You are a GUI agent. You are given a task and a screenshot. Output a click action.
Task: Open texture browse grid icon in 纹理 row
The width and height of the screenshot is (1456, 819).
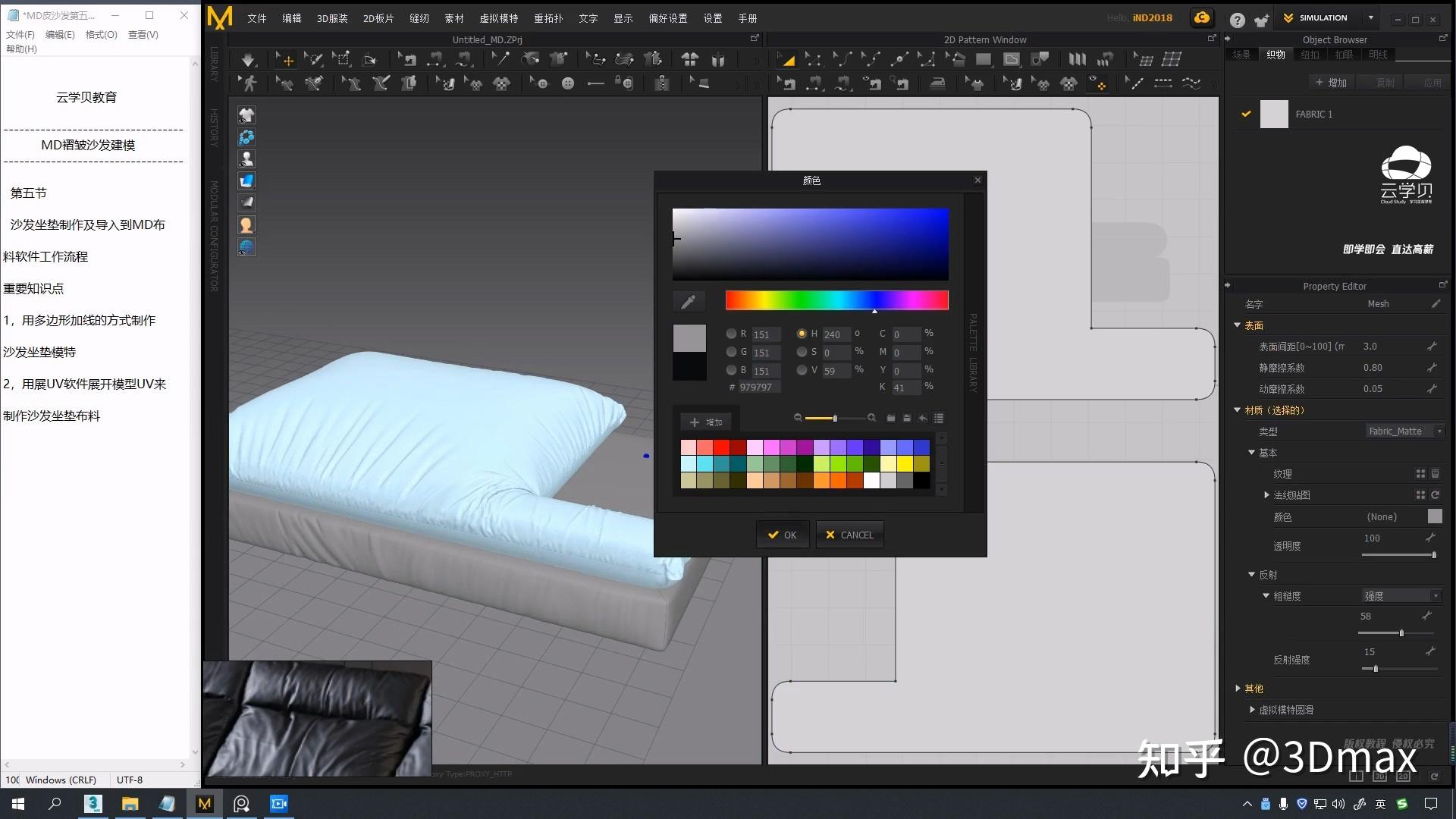[x=1420, y=473]
